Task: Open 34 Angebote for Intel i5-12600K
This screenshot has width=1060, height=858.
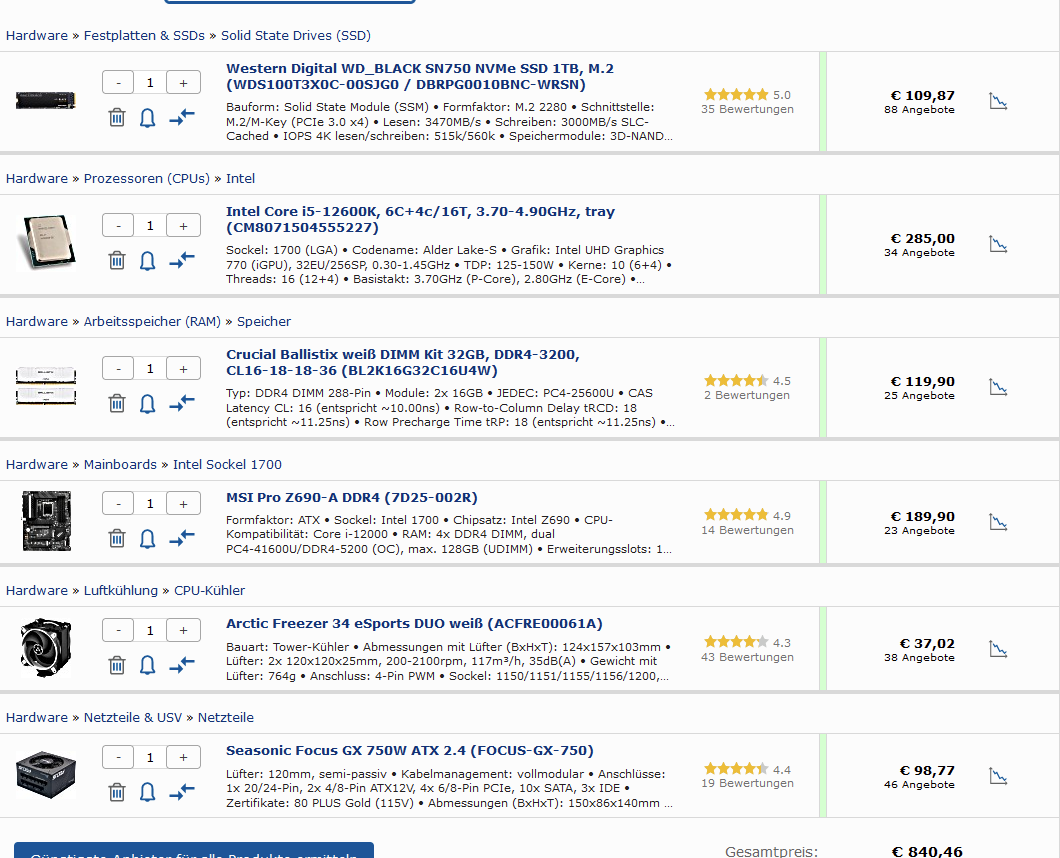Action: point(919,252)
